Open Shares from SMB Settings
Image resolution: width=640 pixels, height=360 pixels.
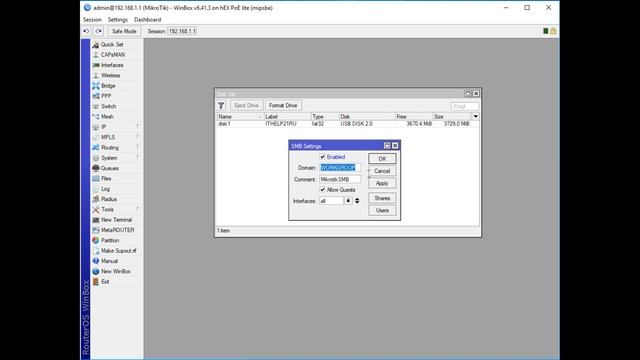pos(382,198)
